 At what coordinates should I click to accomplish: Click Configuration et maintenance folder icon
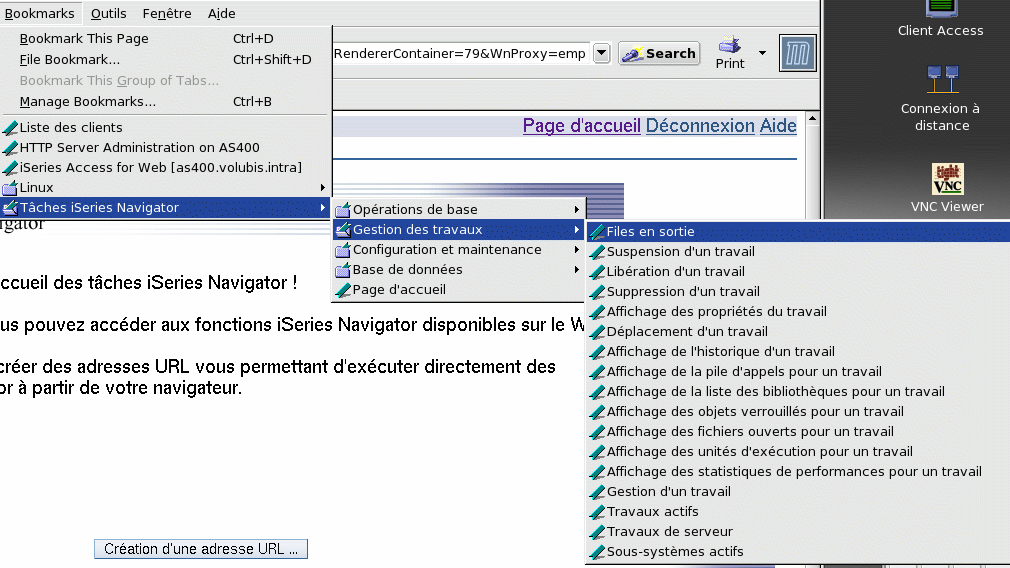click(343, 249)
